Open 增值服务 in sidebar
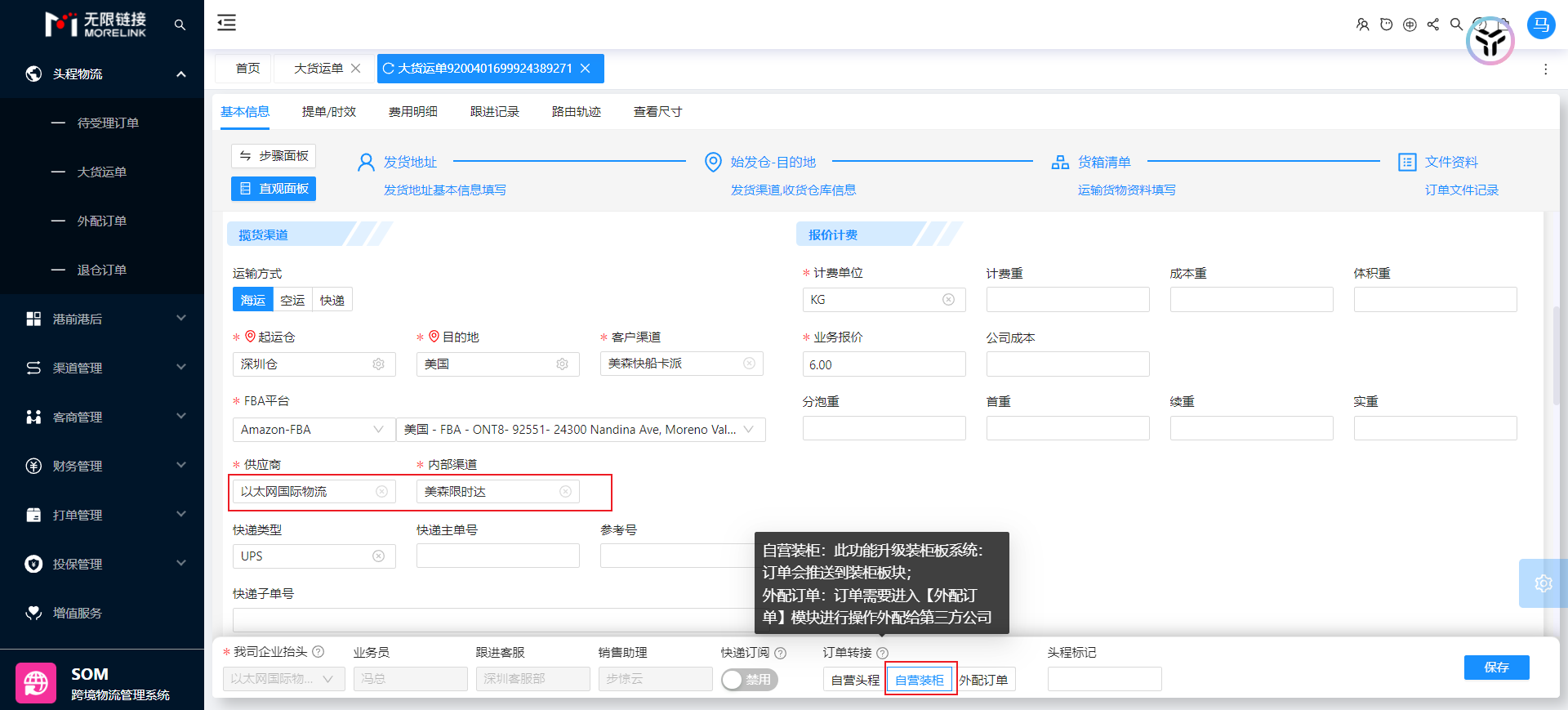The width and height of the screenshot is (1568, 710). [x=78, y=613]
